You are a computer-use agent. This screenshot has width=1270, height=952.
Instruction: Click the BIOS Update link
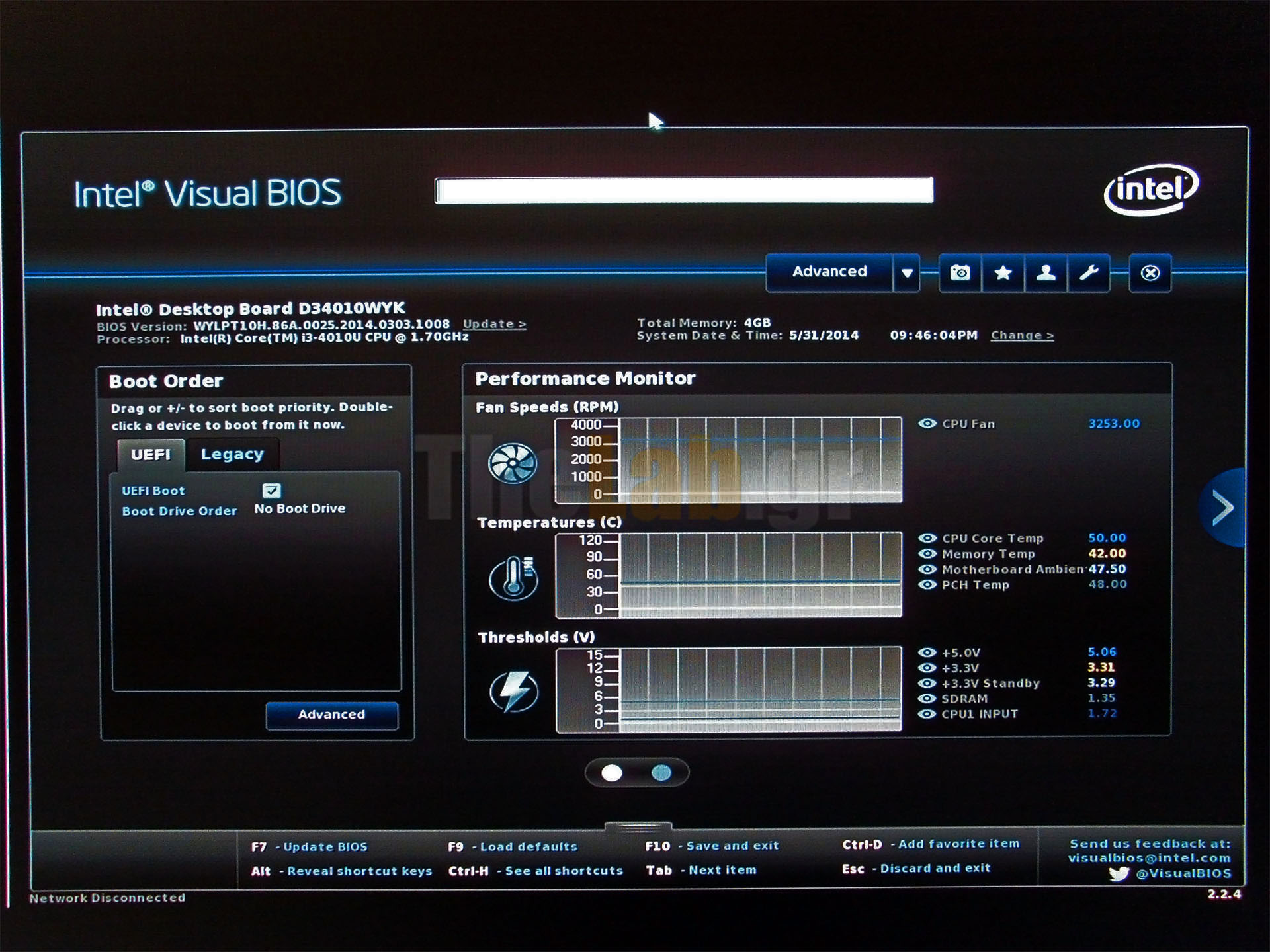click(494, 324)
